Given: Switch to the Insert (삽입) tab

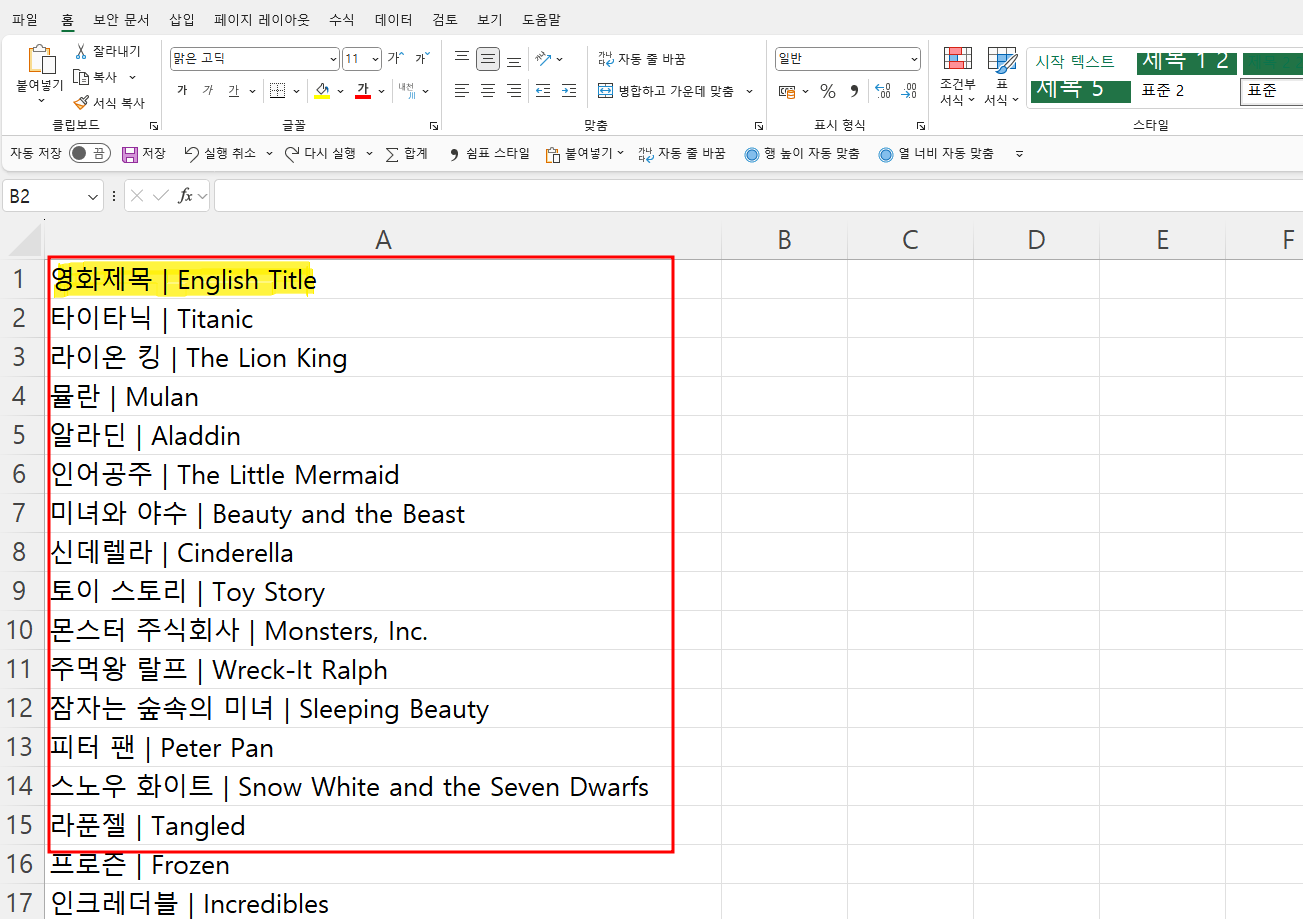Looking at the screenshot, I should coord(182,19).
